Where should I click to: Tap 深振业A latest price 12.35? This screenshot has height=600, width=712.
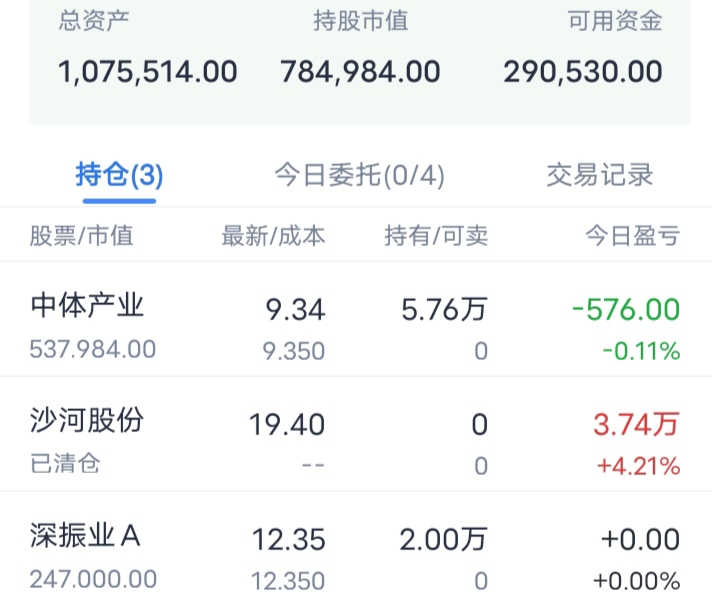(x=288, y=540)
